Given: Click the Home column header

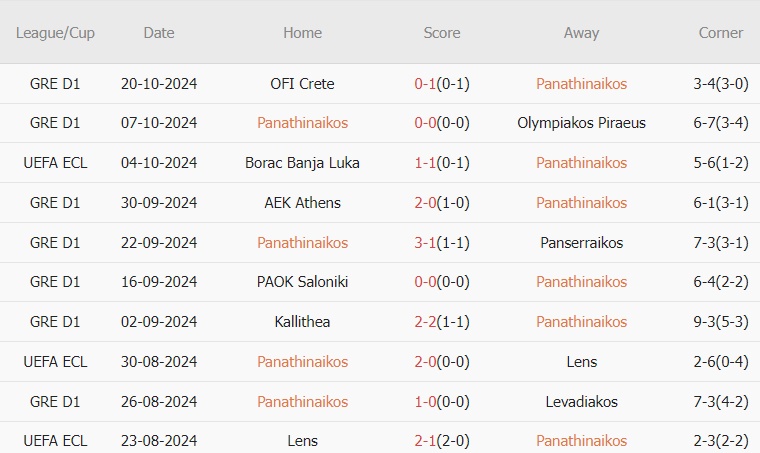Looking at the screenshot, I should coord(302,33).
